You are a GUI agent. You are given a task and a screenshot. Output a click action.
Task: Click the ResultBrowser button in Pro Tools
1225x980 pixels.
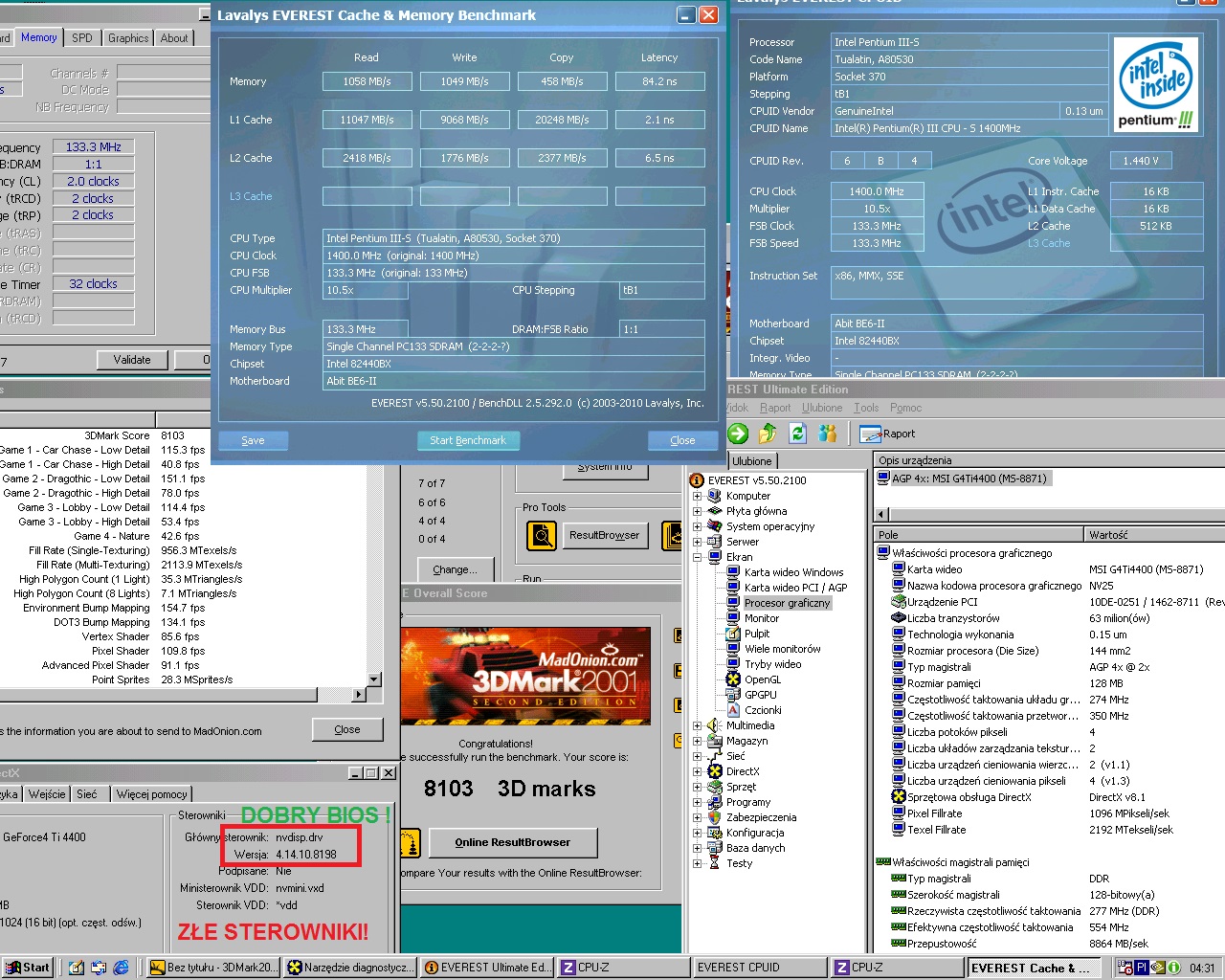click(x=604, y=535)
